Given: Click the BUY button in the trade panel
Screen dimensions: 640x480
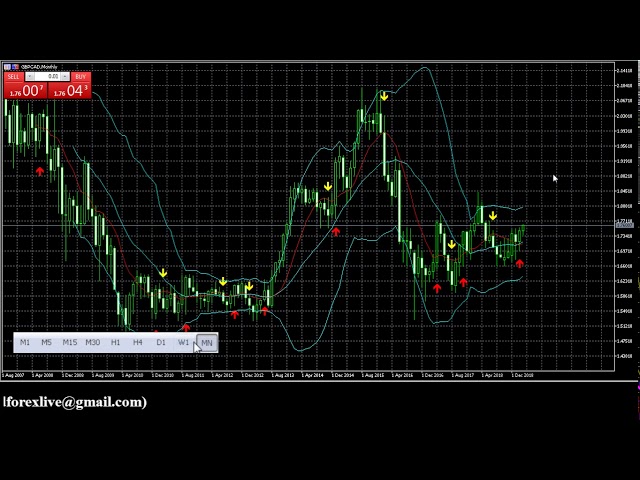Looking at the screenshot, I should click(x=81, y=77).
